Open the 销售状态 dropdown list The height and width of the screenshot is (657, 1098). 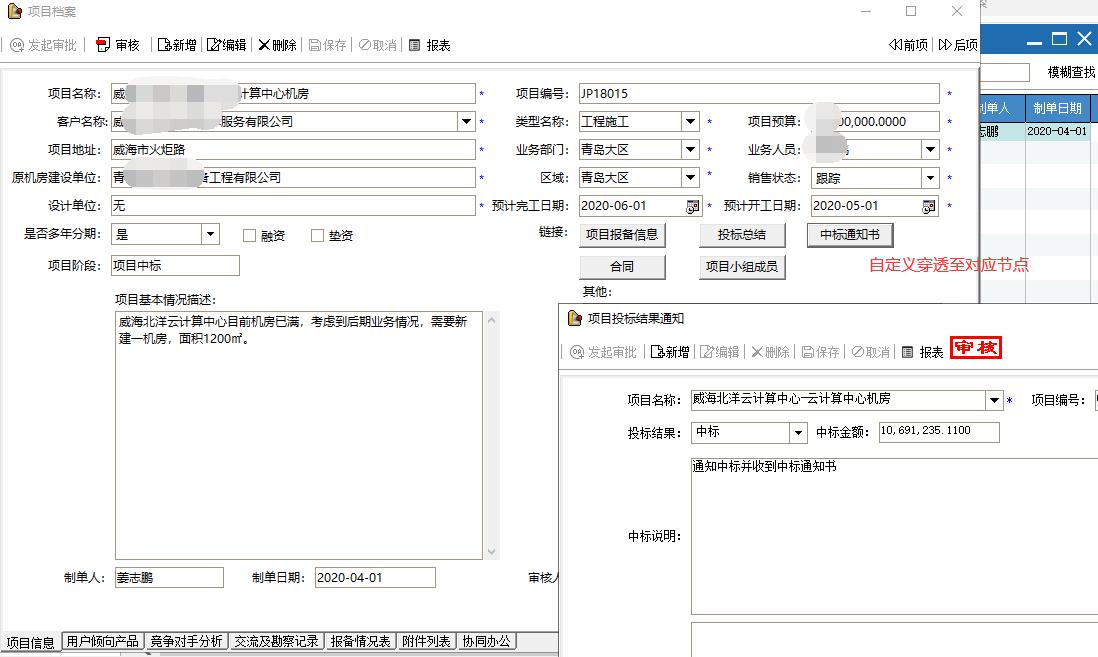coord(930,178)
